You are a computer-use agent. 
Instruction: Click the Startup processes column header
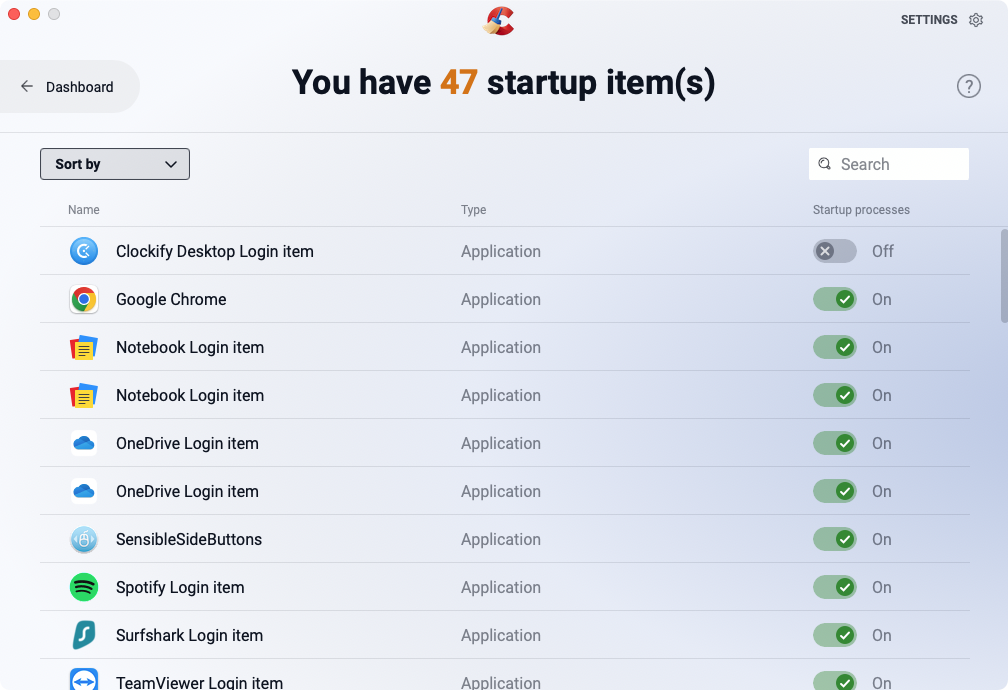pyautogui.click(x=861, y=210)
